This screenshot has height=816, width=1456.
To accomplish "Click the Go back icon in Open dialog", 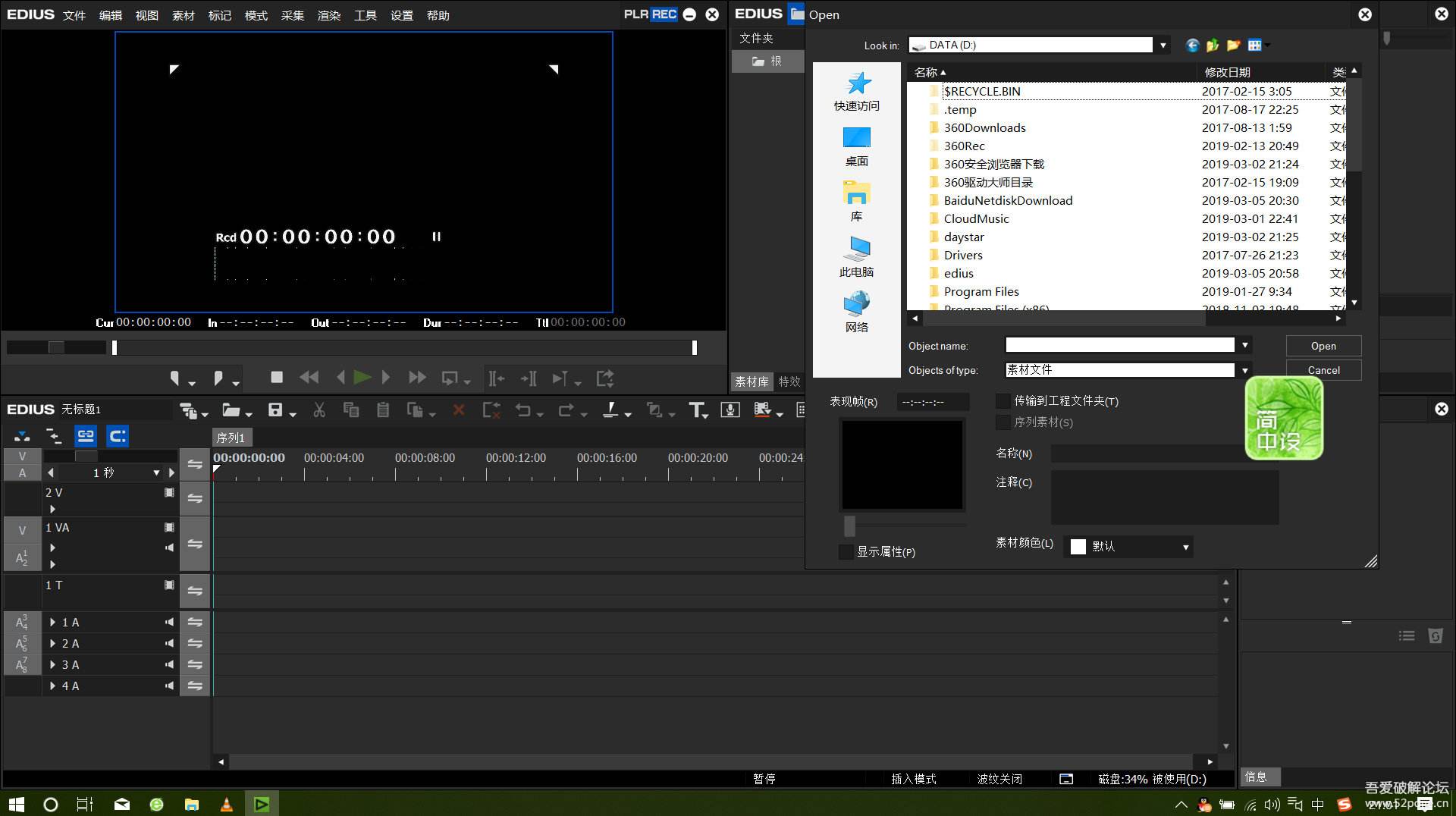I will pyautogui.click(x=1192, y=46).
